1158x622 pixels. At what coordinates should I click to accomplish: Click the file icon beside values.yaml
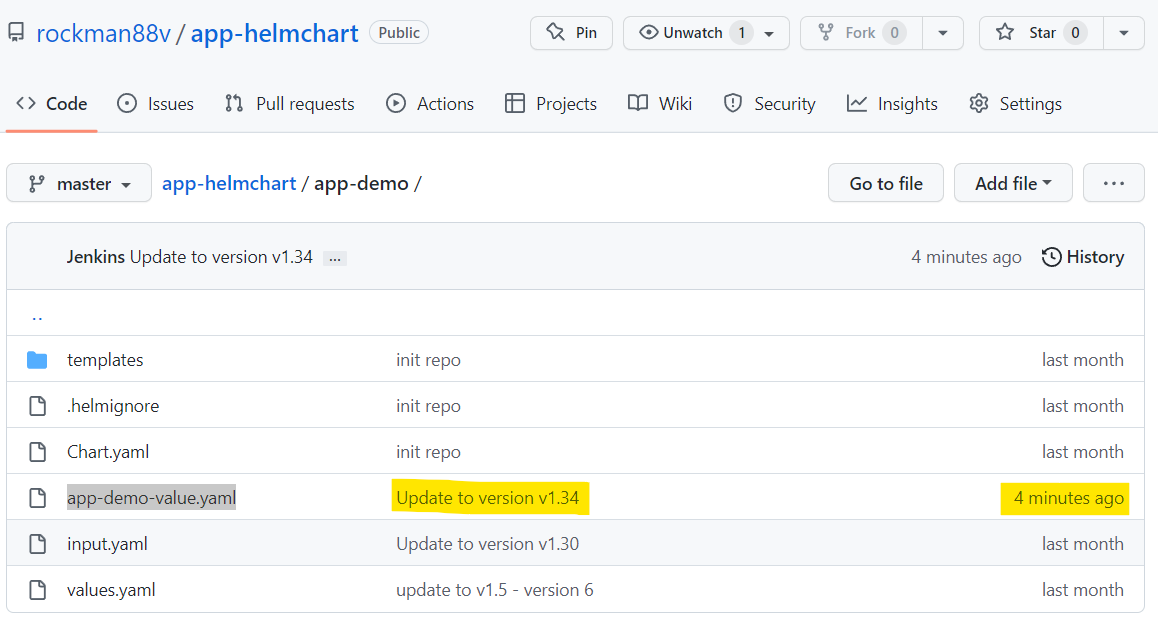point(37,589)
